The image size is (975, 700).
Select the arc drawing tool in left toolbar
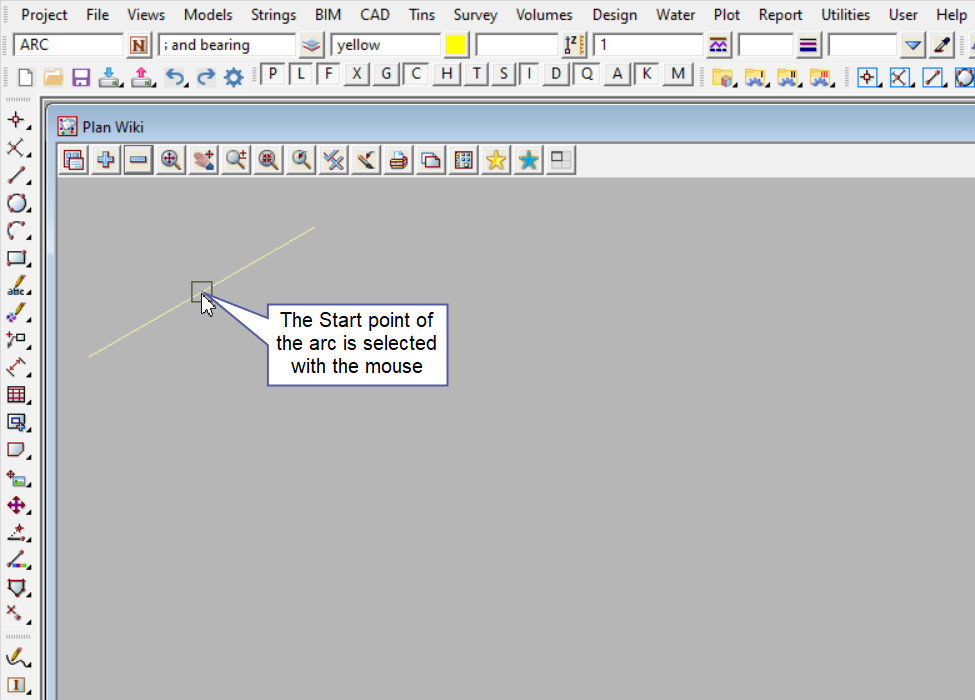click(16, 231)
